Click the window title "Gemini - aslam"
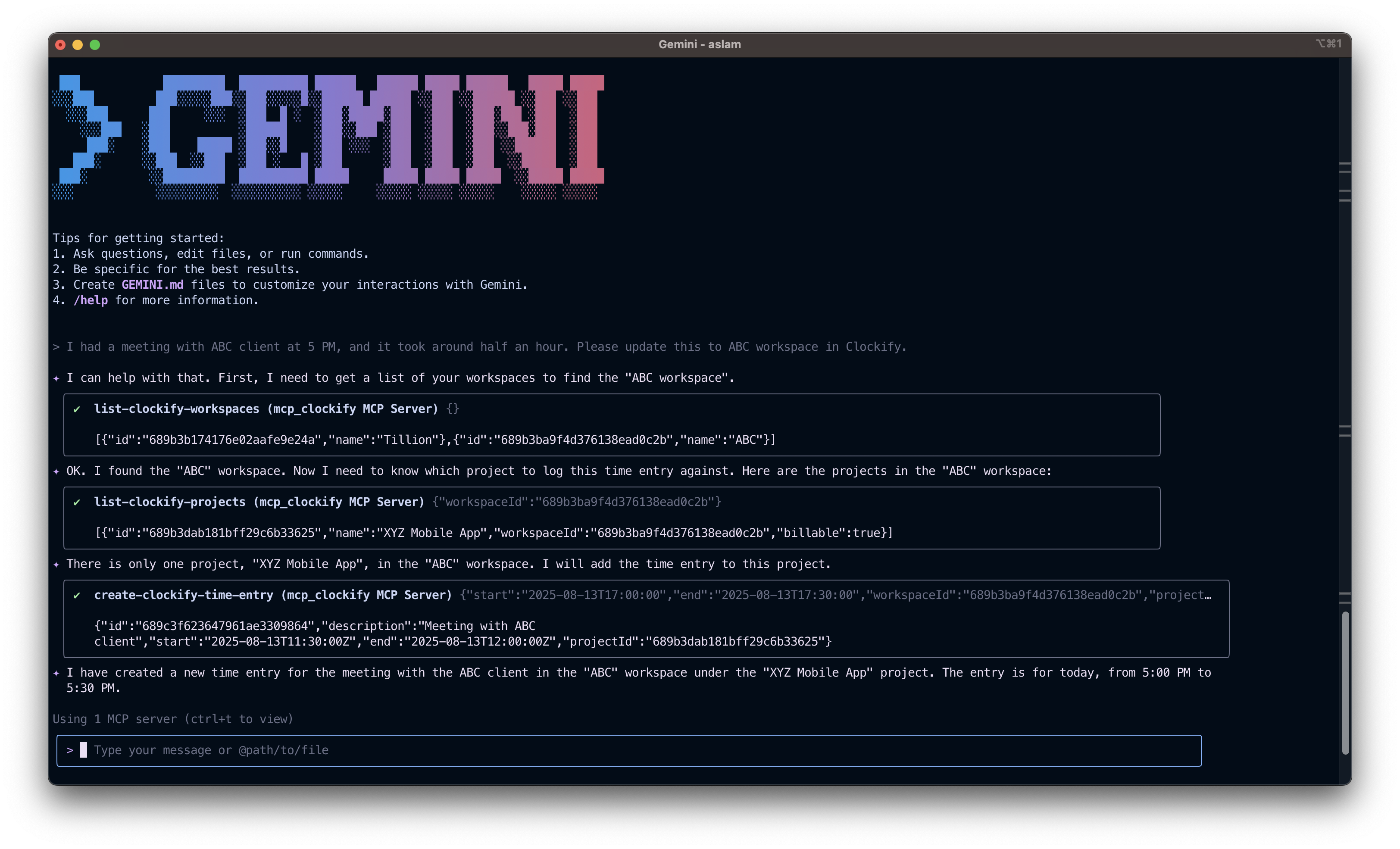Image resolution: width=1400 pixels, height=849 pixels. pos(700,44)
